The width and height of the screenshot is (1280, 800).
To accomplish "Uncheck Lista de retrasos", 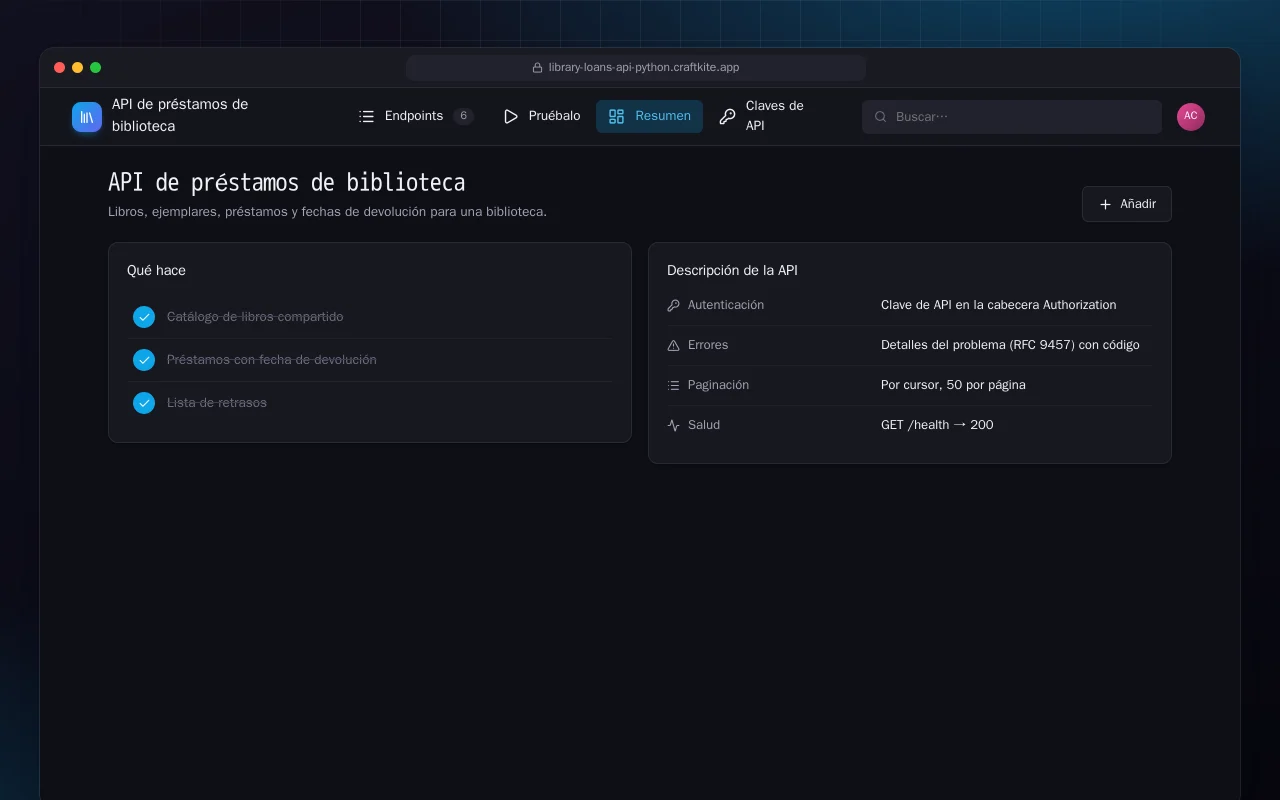I will (x=144, y=403).
